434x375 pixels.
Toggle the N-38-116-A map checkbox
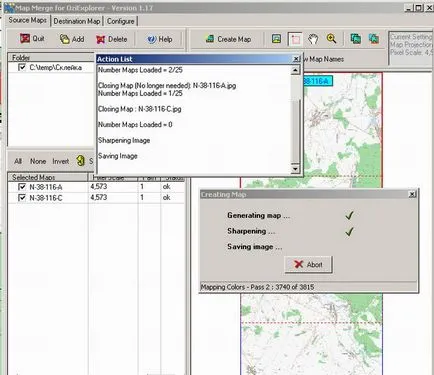point(22,187)
